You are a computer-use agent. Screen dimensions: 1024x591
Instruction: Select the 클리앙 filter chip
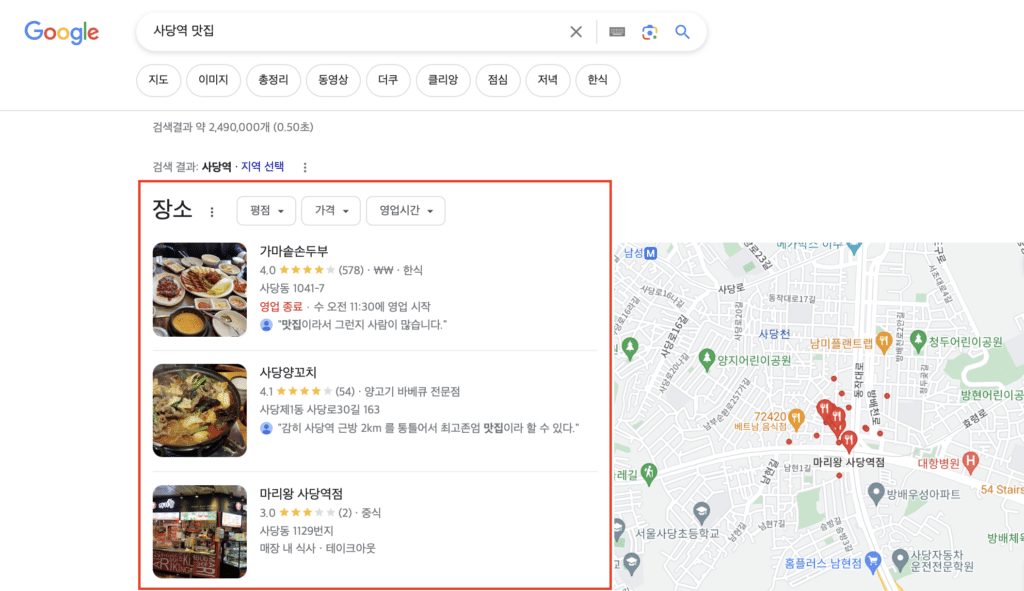coord(443,80)
